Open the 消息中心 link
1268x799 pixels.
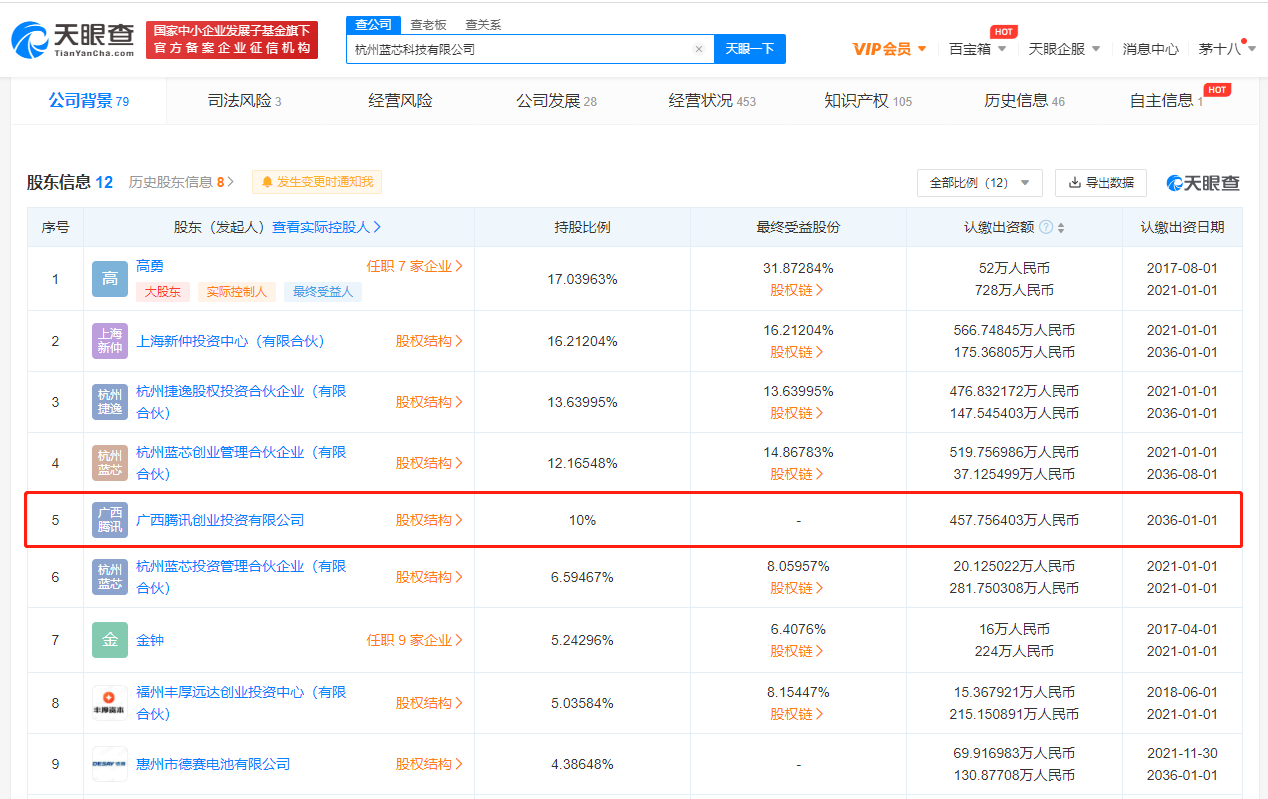(x=1150, y=49)
